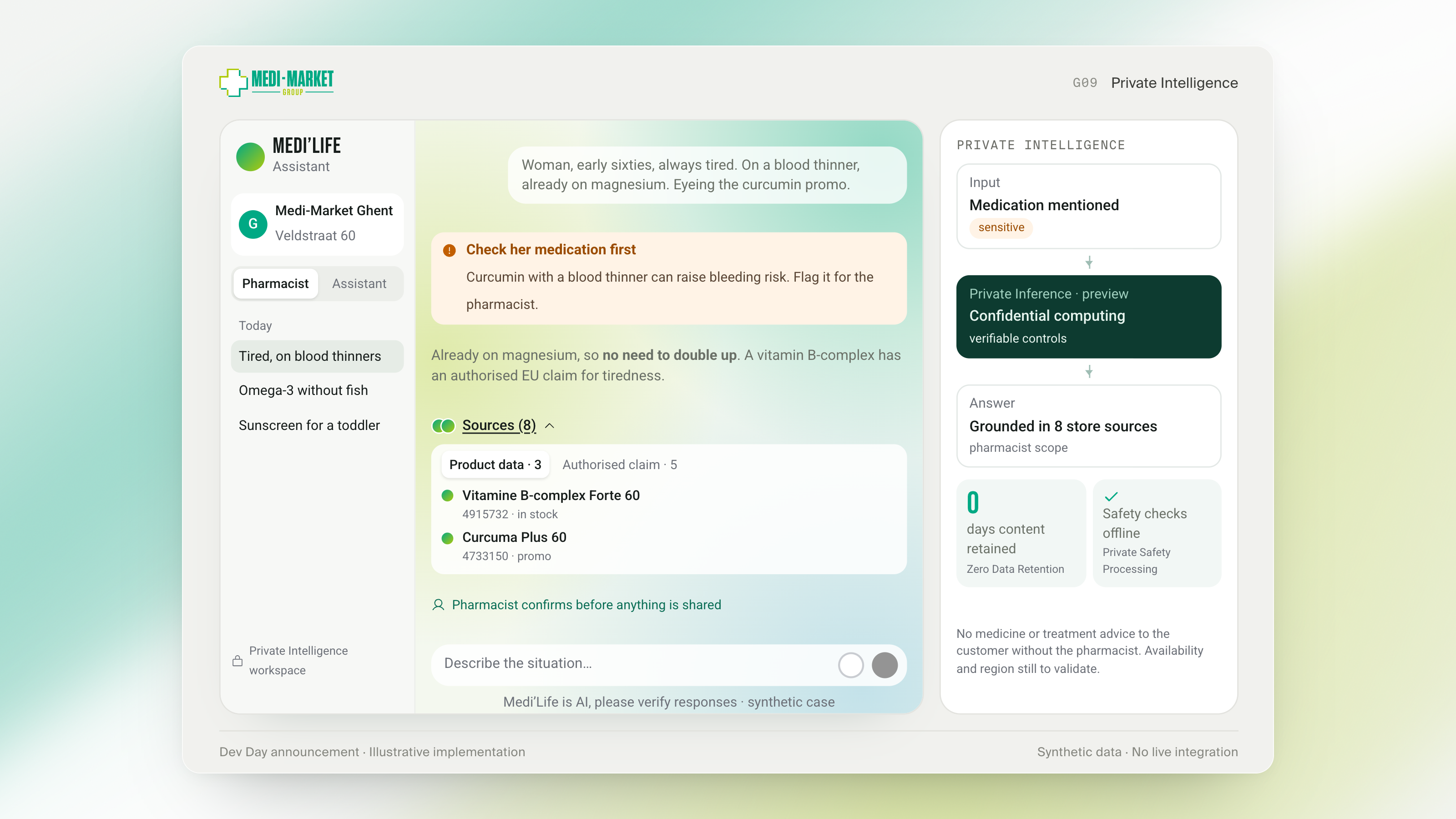
Task: Click the sensitive tag badge
Action: 1001,227
